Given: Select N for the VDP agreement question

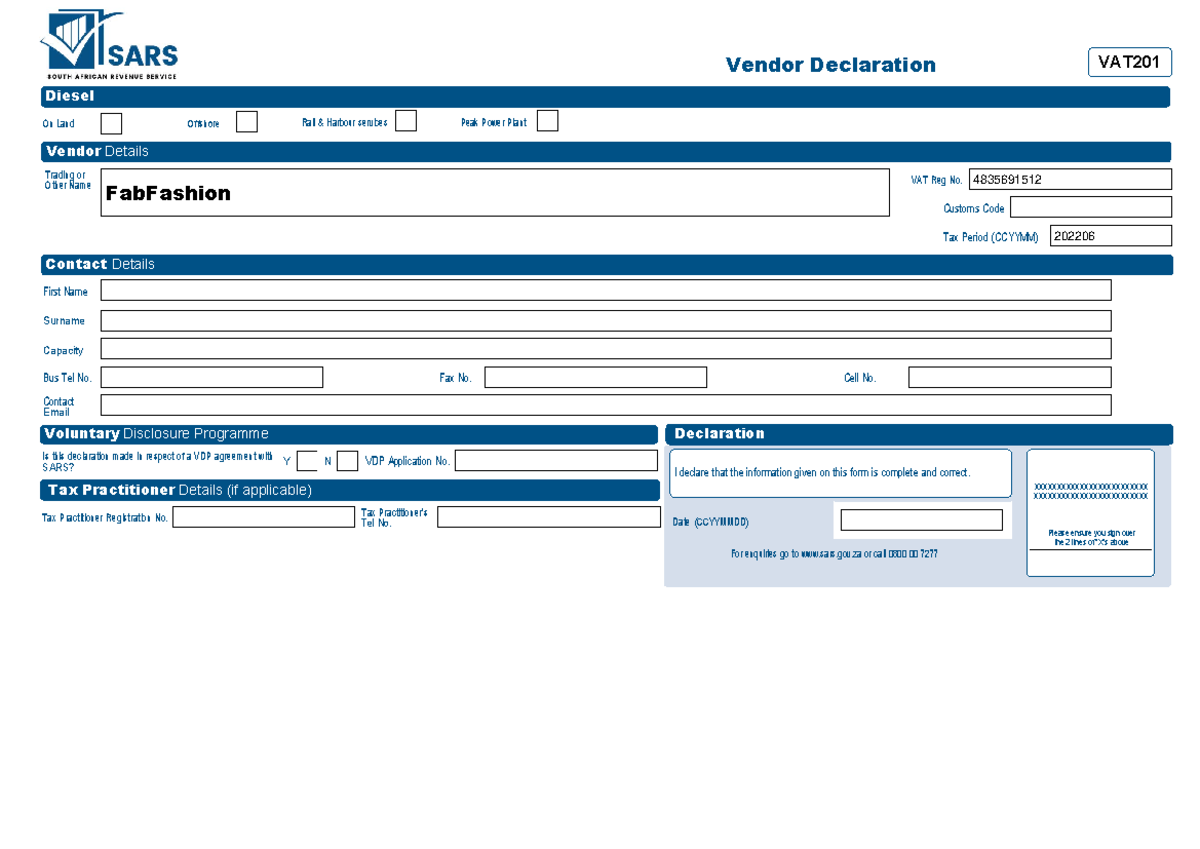Looking at the screenshot, I should pyautogui.click(x=347, y=461).
